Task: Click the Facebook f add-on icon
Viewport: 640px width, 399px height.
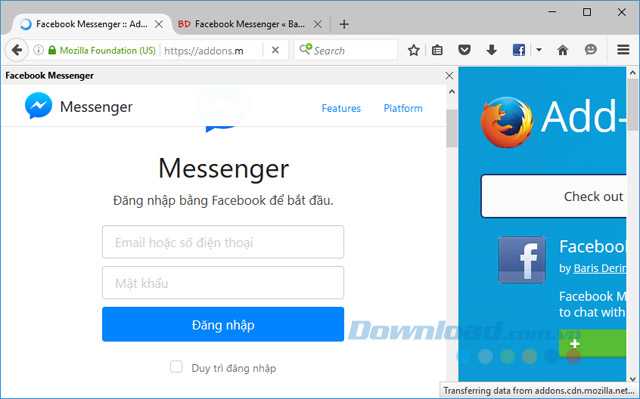Action: pyautogui.click(x=522, y=260)
